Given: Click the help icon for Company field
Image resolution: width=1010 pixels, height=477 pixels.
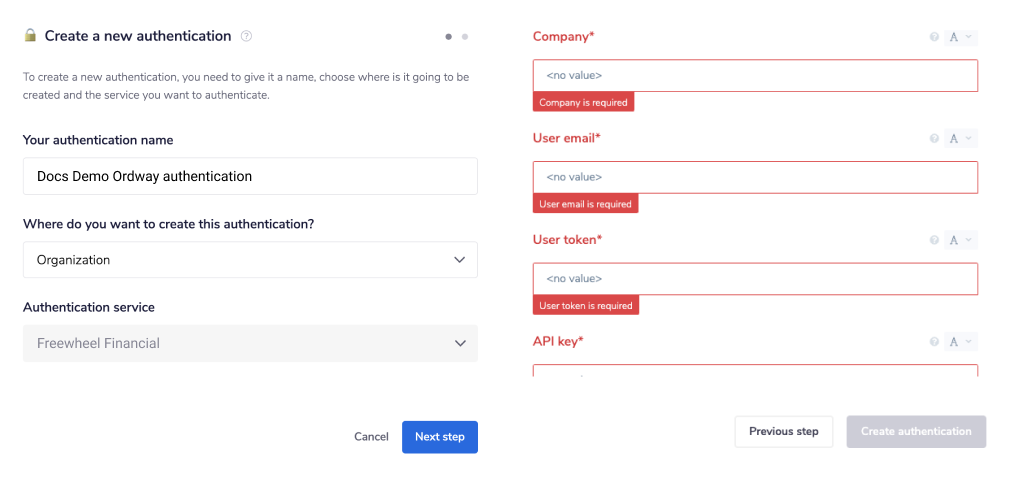Looking at the screenshot, I should coord(934,37).
